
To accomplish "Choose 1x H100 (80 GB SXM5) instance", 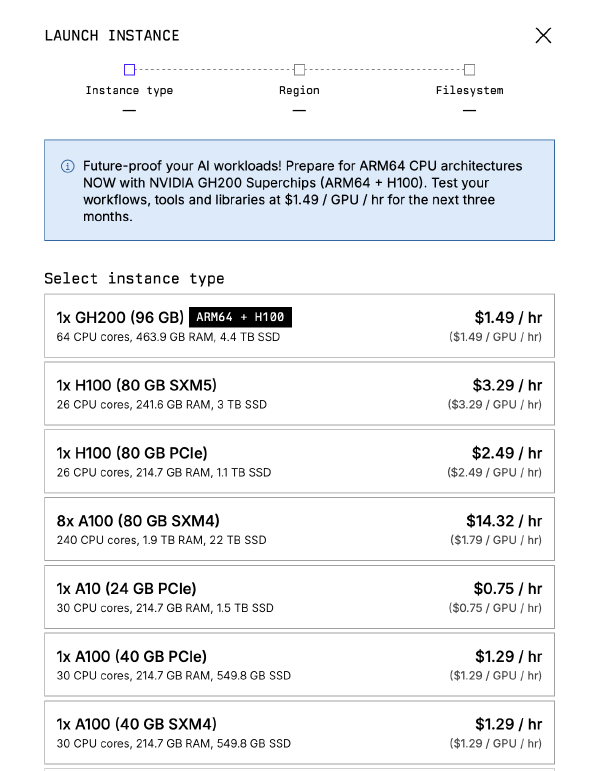I will pos(300,393).
